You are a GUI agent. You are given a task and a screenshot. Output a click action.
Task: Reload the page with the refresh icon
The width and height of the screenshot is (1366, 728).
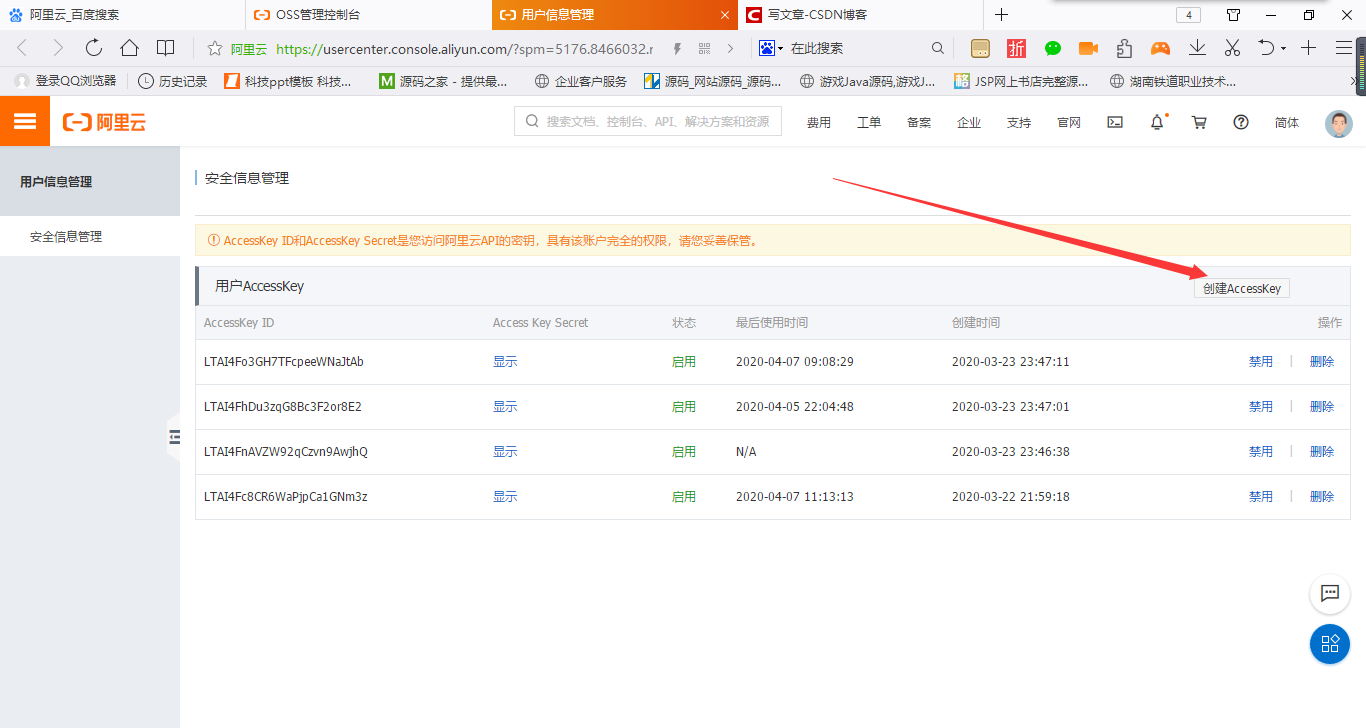(x=94, y=48)
